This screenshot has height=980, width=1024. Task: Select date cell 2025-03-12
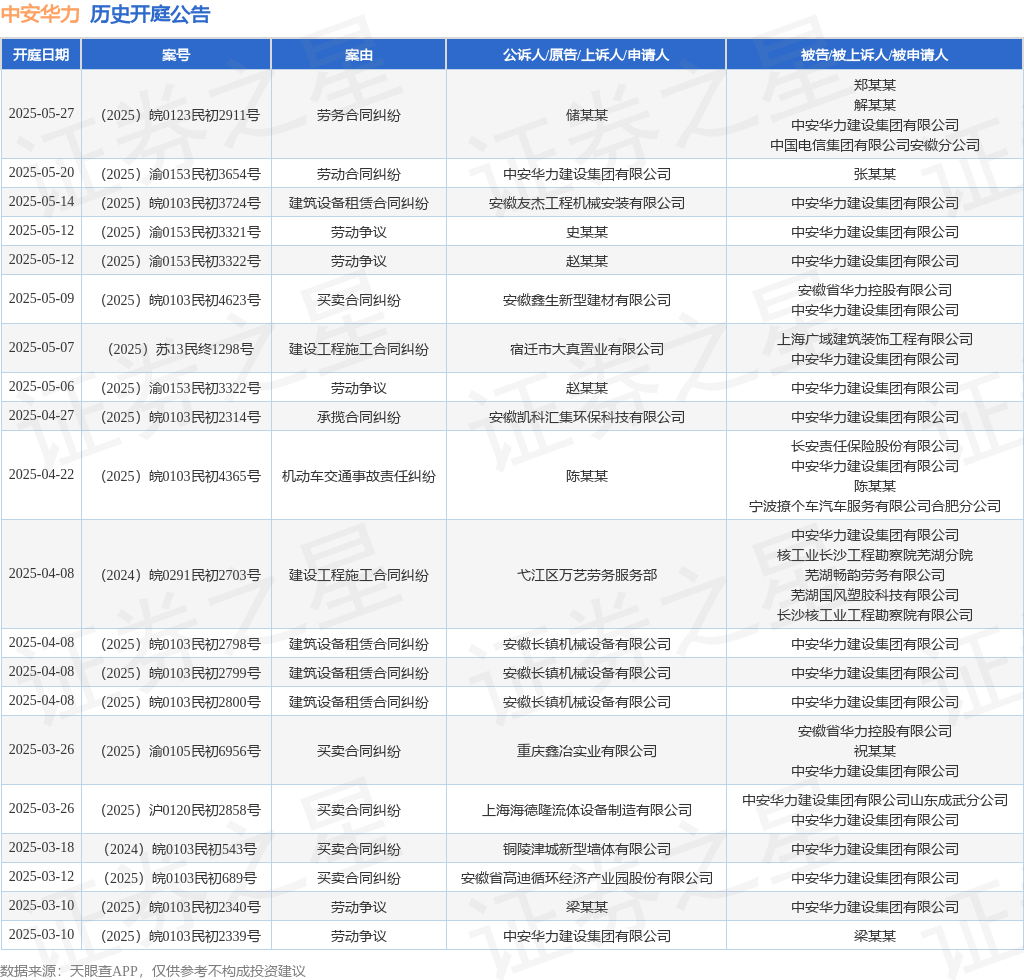click(x=41, y=876)
